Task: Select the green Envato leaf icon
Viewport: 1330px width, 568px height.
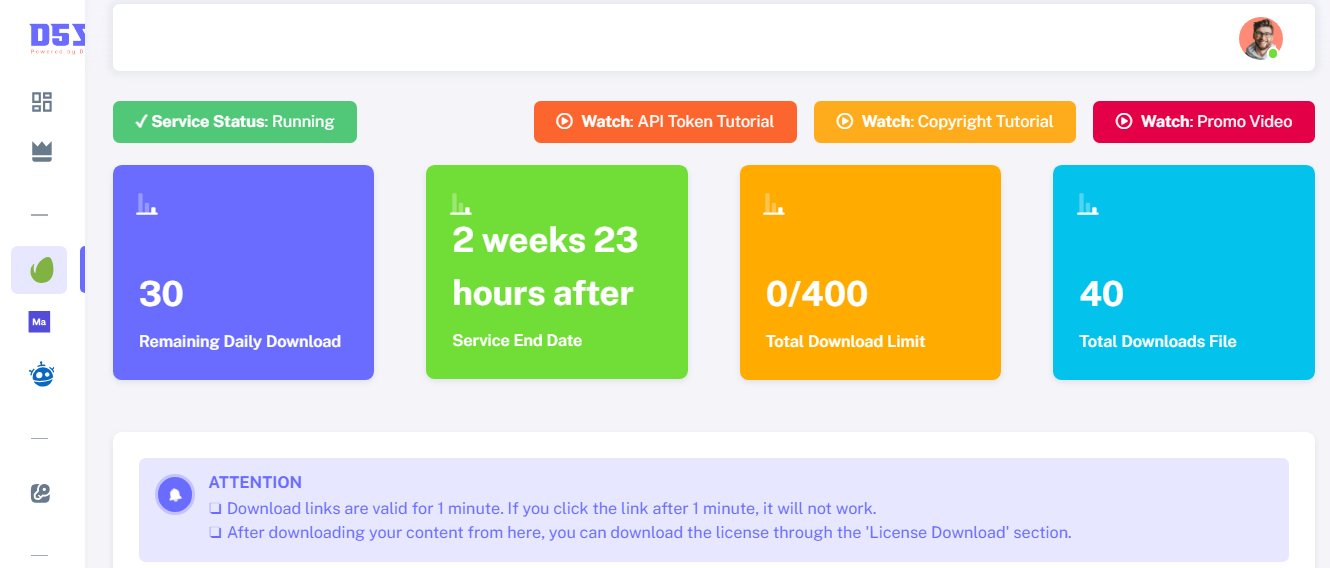Action: point(40,270)
